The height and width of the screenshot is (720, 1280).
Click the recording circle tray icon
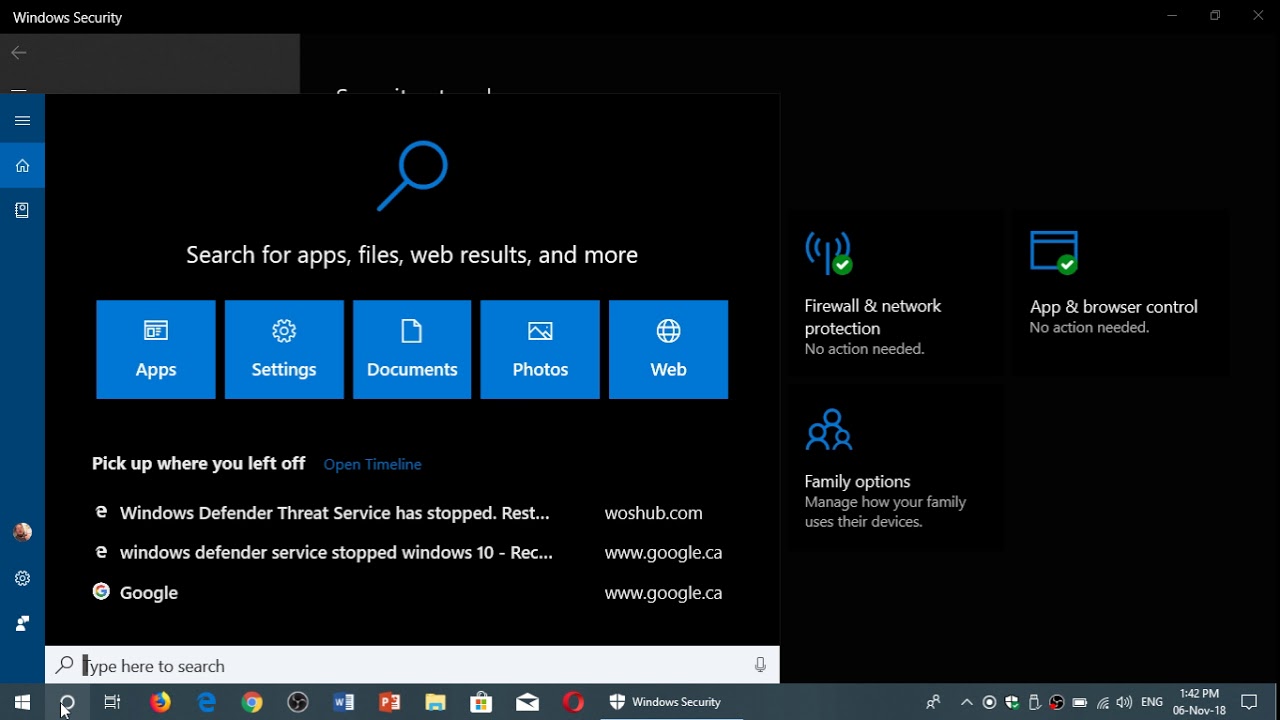[x=989, y=702]
